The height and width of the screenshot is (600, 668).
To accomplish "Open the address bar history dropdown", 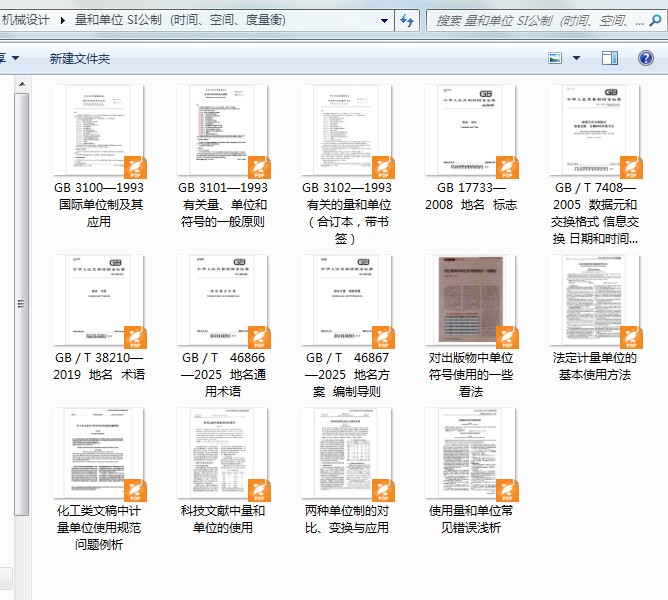I will point(384,20).
